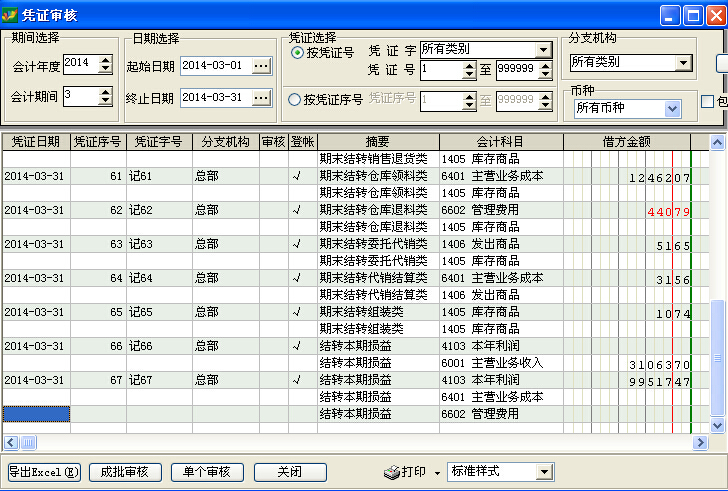Open the 币种 所有币种 dropdown
The width and height of the screenshot is (728, 491).
pyautogui.click(x=672, y=108)
